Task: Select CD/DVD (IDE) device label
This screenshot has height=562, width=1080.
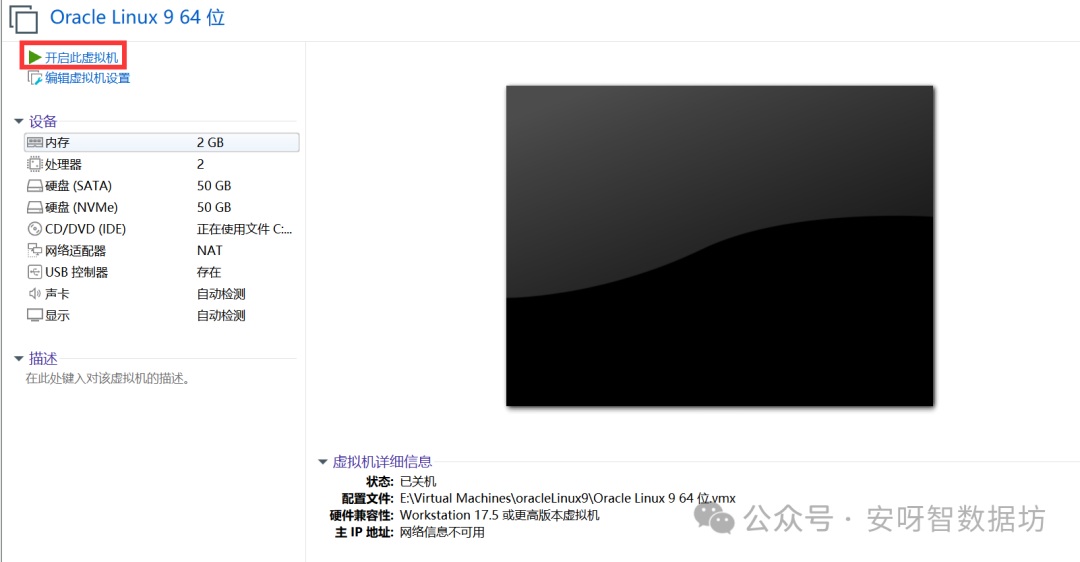Action: click(x=85, y=229)
